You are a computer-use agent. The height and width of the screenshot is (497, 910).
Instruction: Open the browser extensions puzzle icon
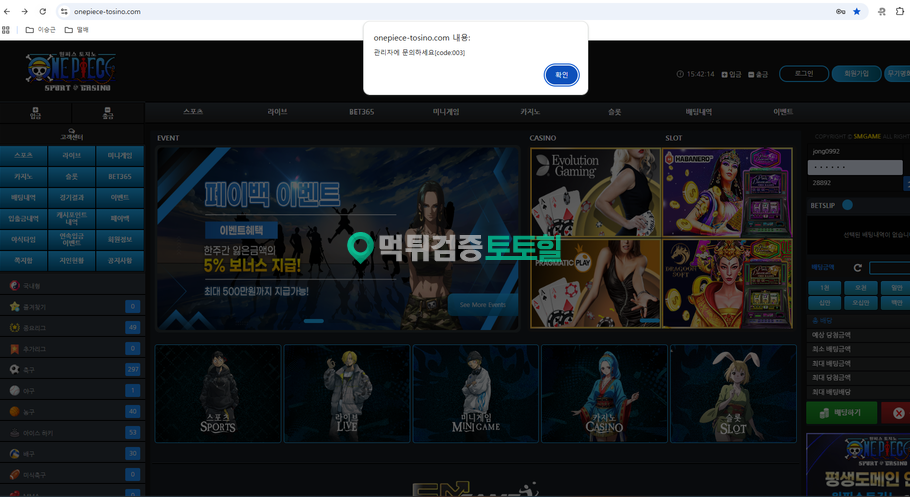[x=882, y=11]
